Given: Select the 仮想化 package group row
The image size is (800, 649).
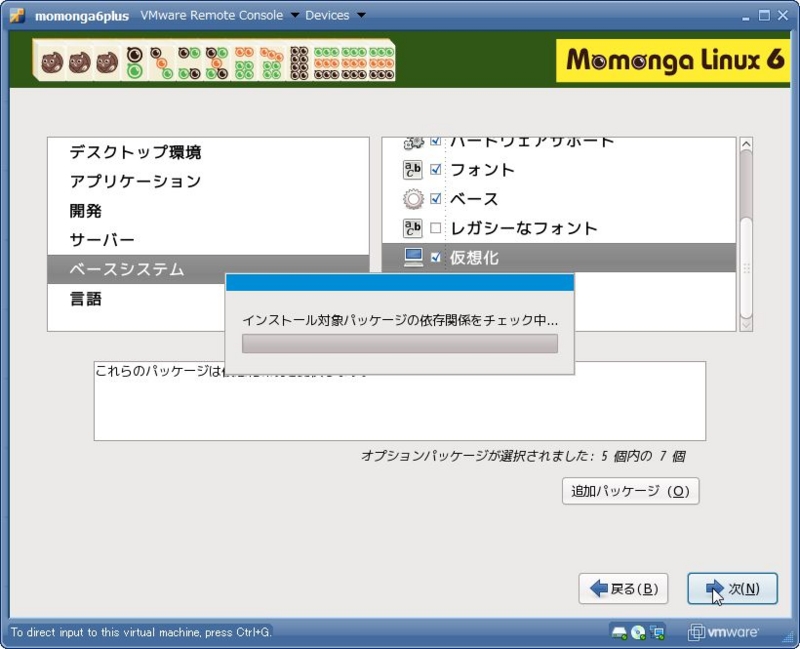Looking at the screenshot, I should point(559,257).
